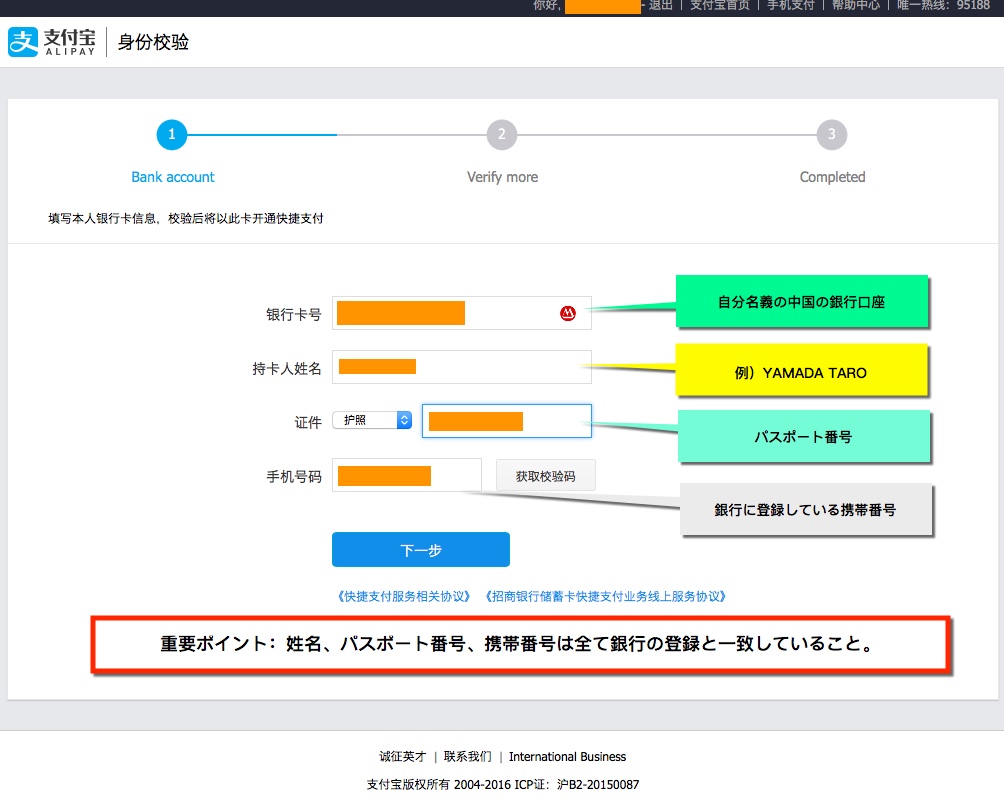Click step 1 circle Bank account
The width and height of the screenshot is (1004, 809).
pyautogui.click(x=172, y=135)
